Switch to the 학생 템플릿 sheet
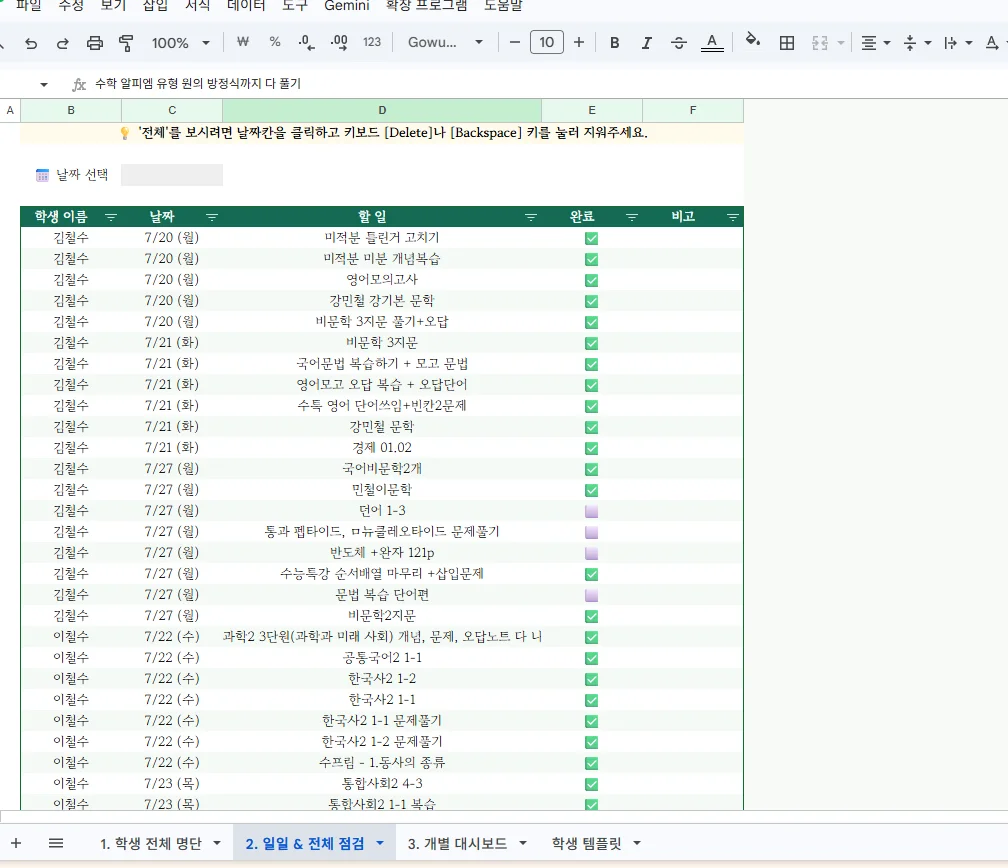Image resolution: width=1008 pixels, height=868 pixels. pos(586,843)
